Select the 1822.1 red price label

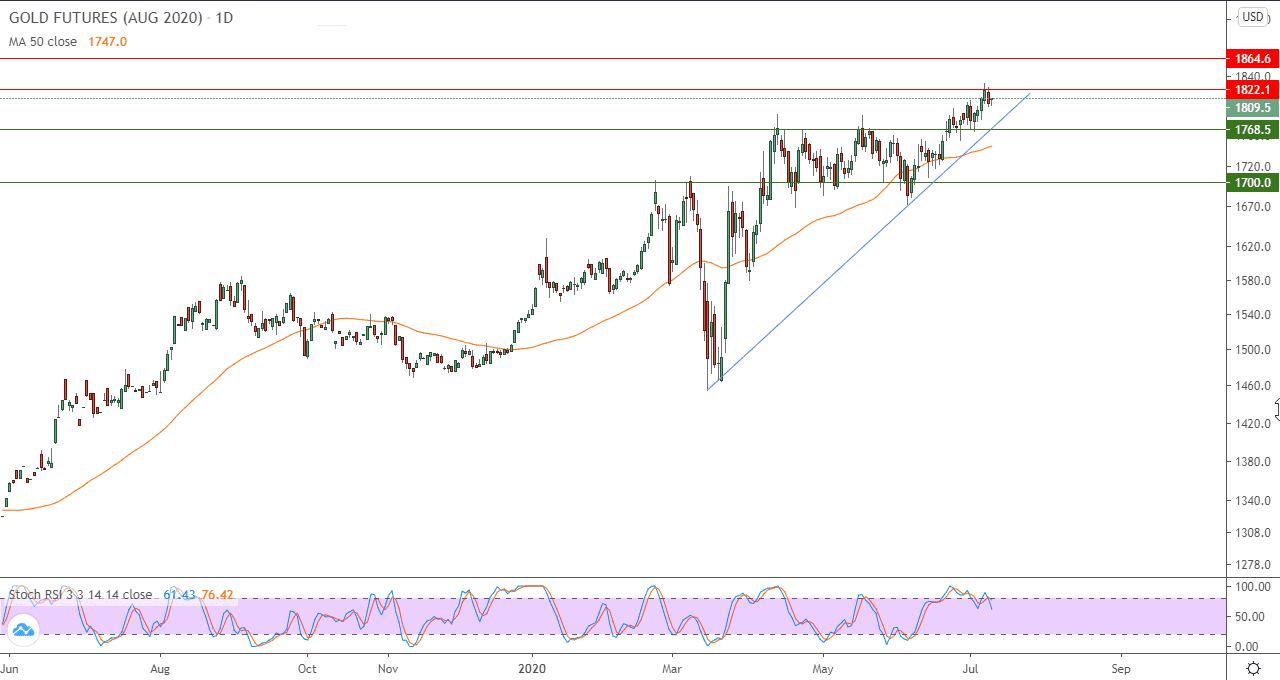[1252, 90]
